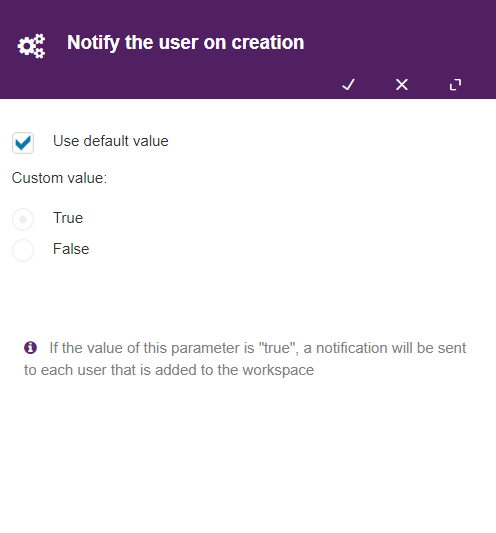Click the "False" option label
The image size is (496, 533).
(x=71, y=249)
